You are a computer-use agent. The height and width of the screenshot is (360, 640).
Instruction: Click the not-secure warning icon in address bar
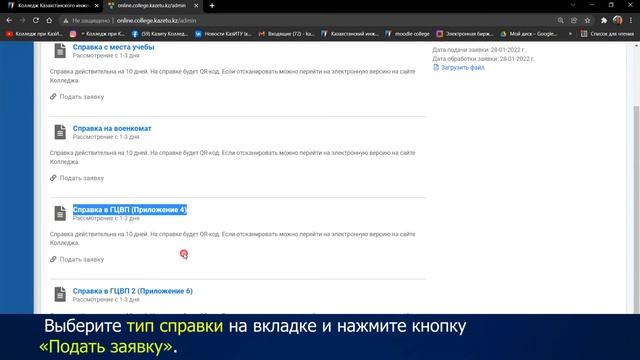point(65,20)
